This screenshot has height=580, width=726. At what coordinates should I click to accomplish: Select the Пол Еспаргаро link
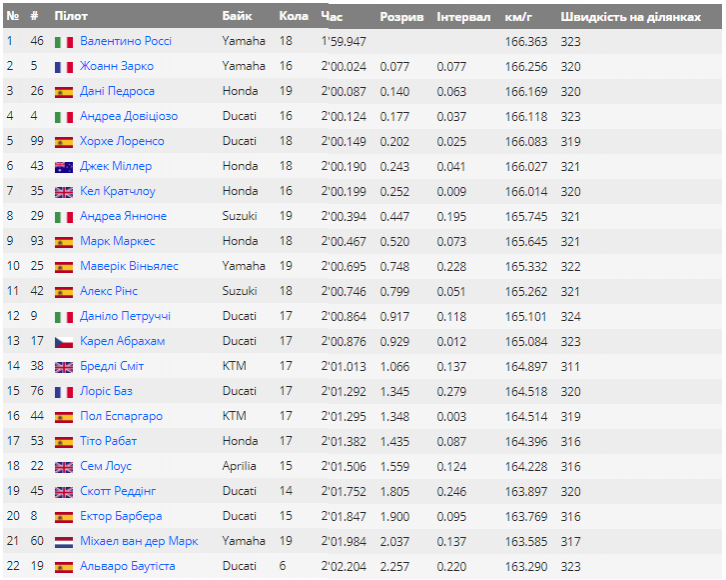121,416
